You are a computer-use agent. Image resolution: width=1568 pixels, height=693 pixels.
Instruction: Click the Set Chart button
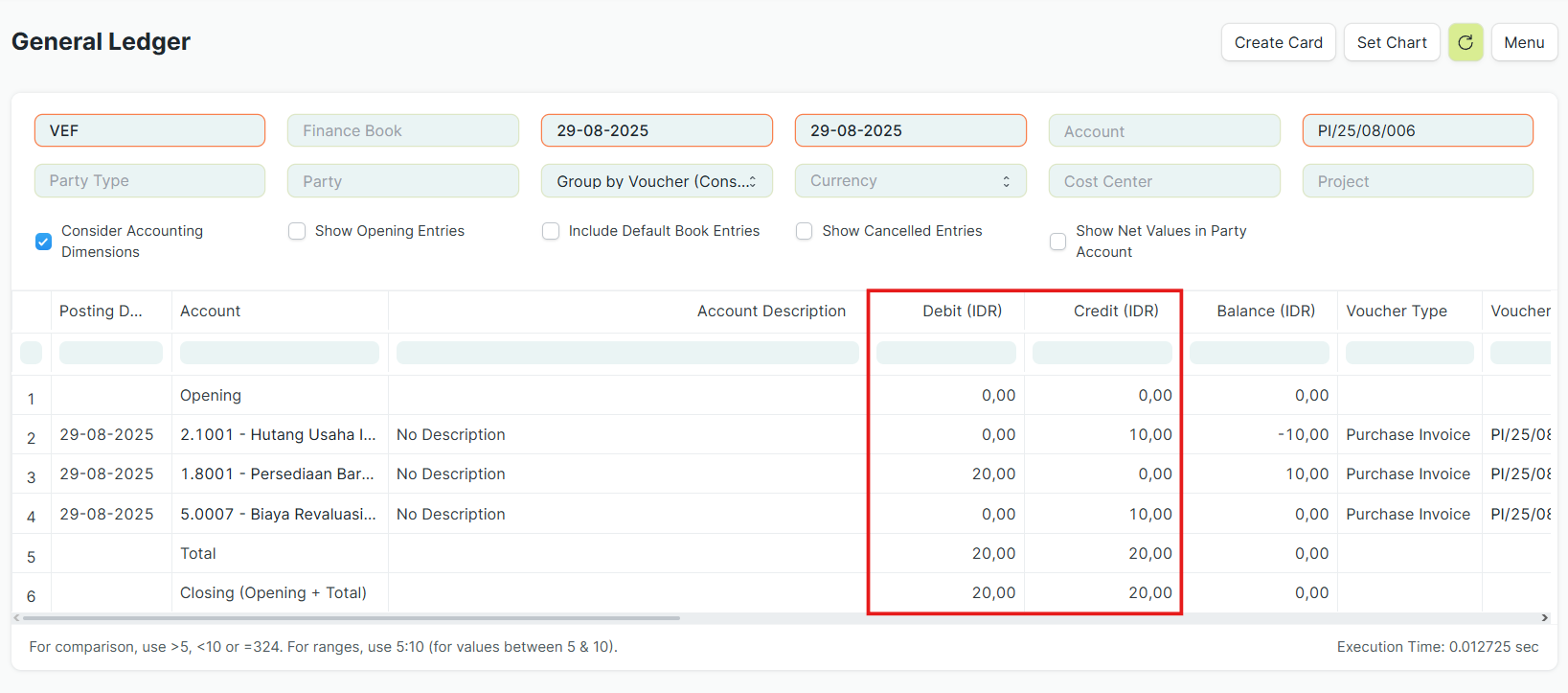coord(1391,42)
